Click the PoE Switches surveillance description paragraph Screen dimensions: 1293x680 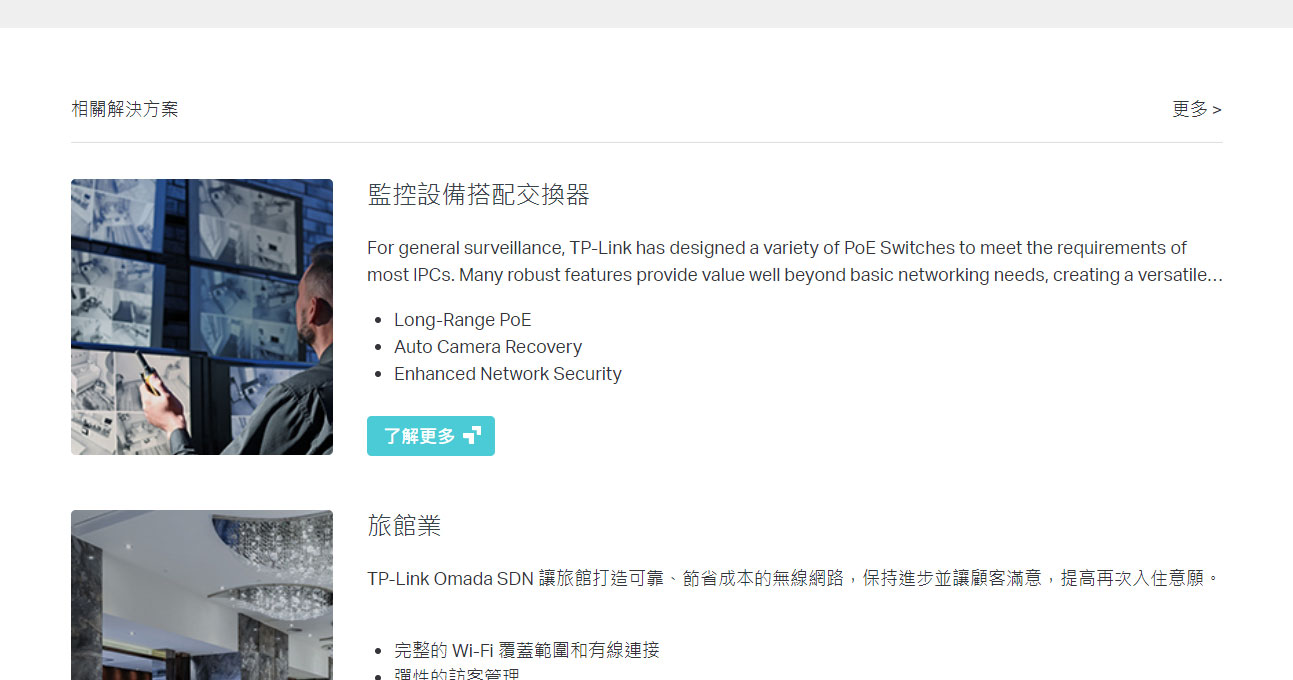[795, 261]
